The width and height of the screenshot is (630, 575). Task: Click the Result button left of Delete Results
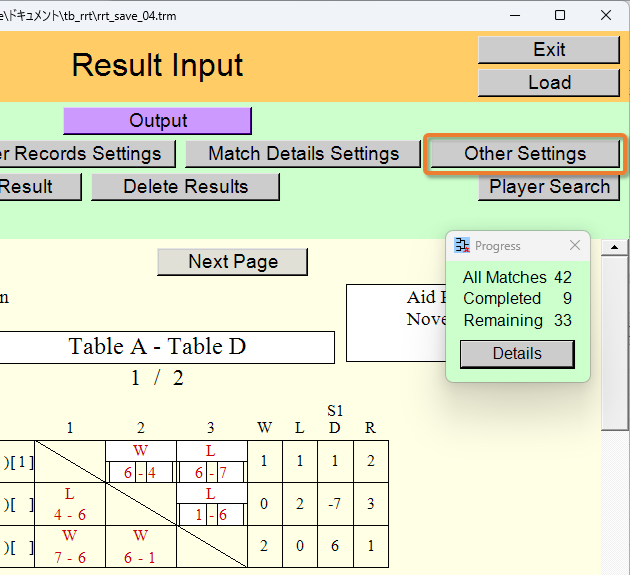[x=40, y=187]
